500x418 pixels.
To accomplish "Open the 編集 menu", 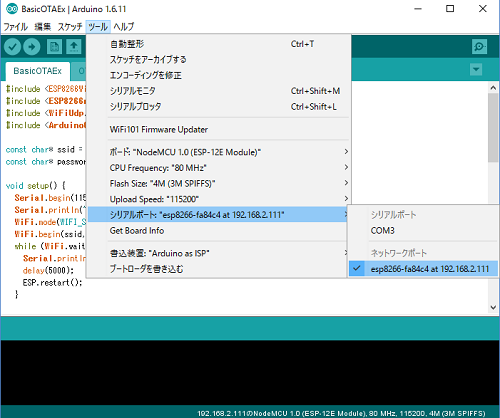I will point(43,27).
